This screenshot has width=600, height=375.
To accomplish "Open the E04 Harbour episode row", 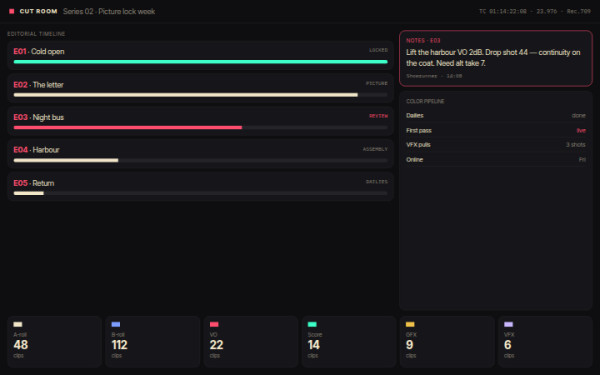I will (201, 154).
